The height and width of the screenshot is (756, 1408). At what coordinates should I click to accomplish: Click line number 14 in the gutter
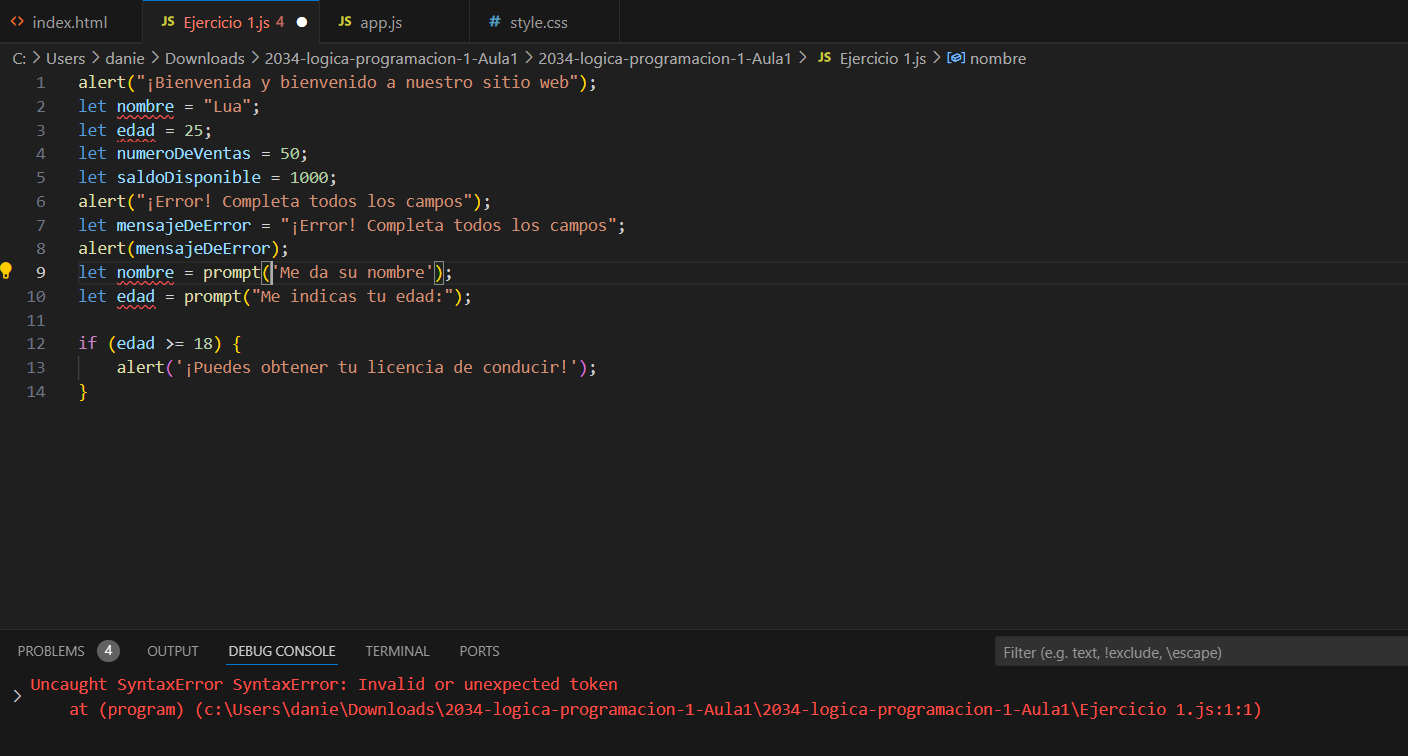(x=36, y=391)
